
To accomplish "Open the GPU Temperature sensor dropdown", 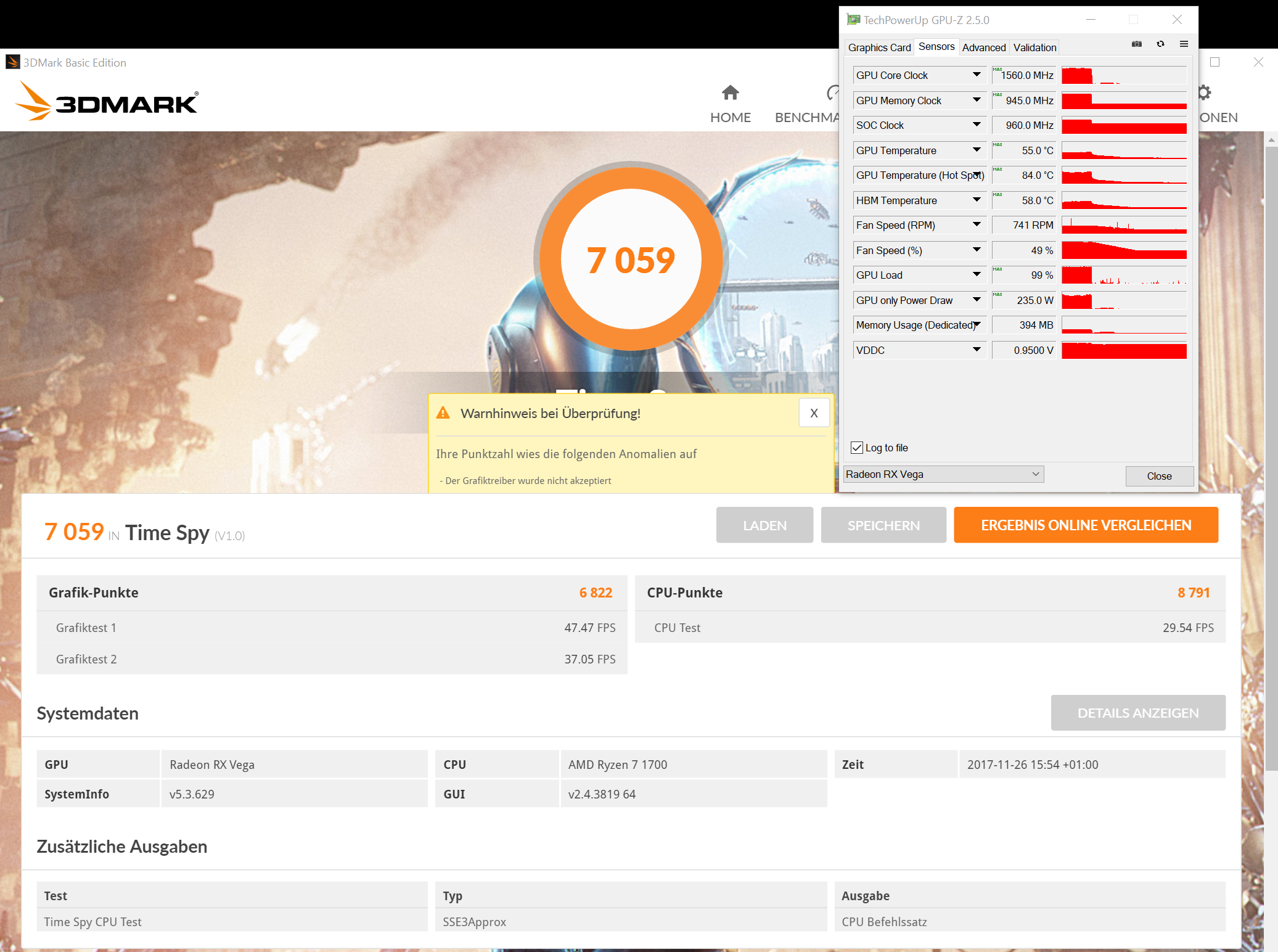I will click(x=977, y=150).
